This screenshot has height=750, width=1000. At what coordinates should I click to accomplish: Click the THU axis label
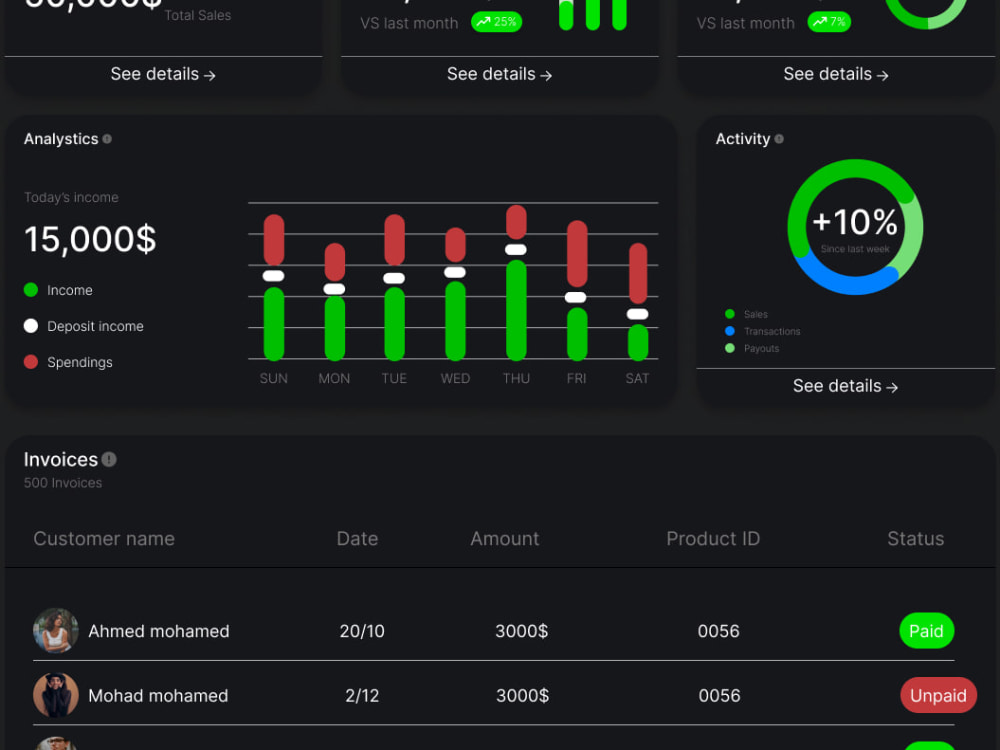click(x=516, y=378)
